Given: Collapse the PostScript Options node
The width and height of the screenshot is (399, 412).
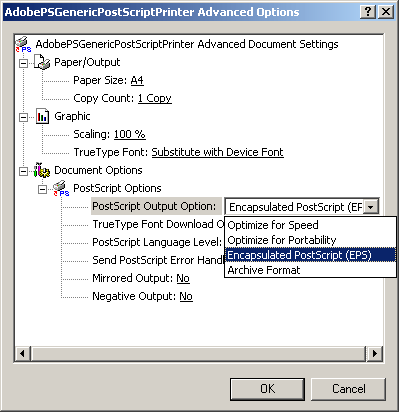Looking at the screenshot, I should click(x=42, y=189).
